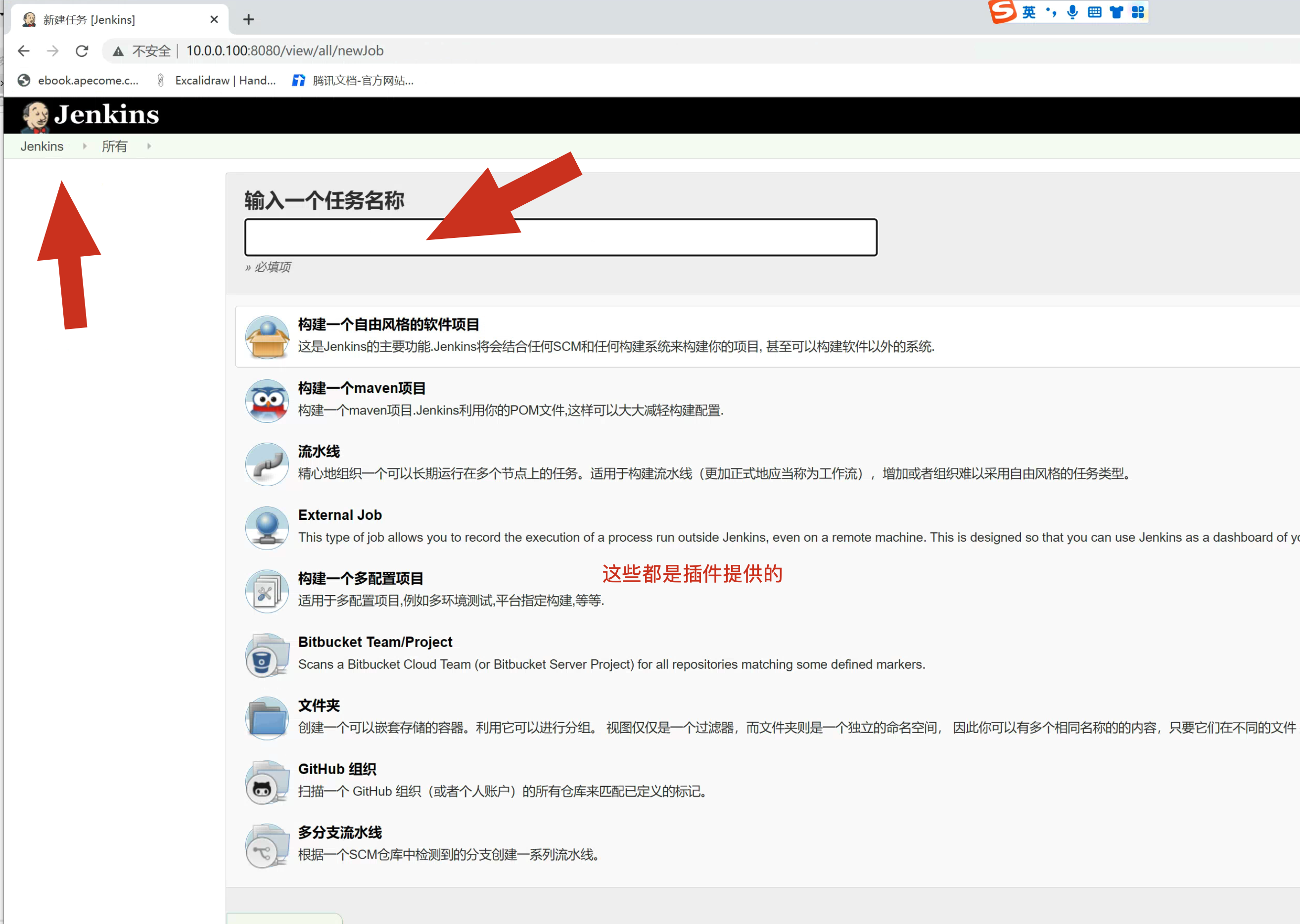Select the GitHub organization (GitHub 组织) octocat icon
This screenshot has height=924, width=1300.
coord(267,782)
